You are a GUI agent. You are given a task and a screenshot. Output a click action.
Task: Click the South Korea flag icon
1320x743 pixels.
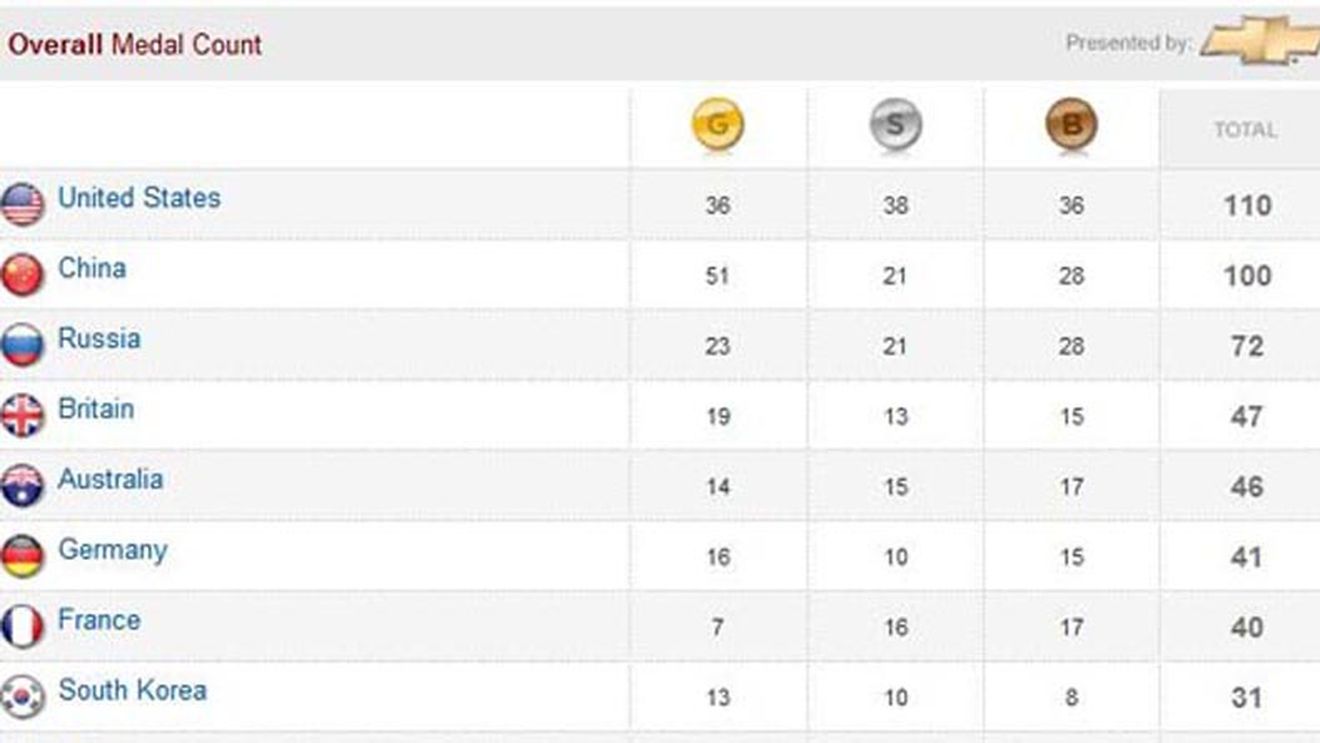tap(22, 697)
